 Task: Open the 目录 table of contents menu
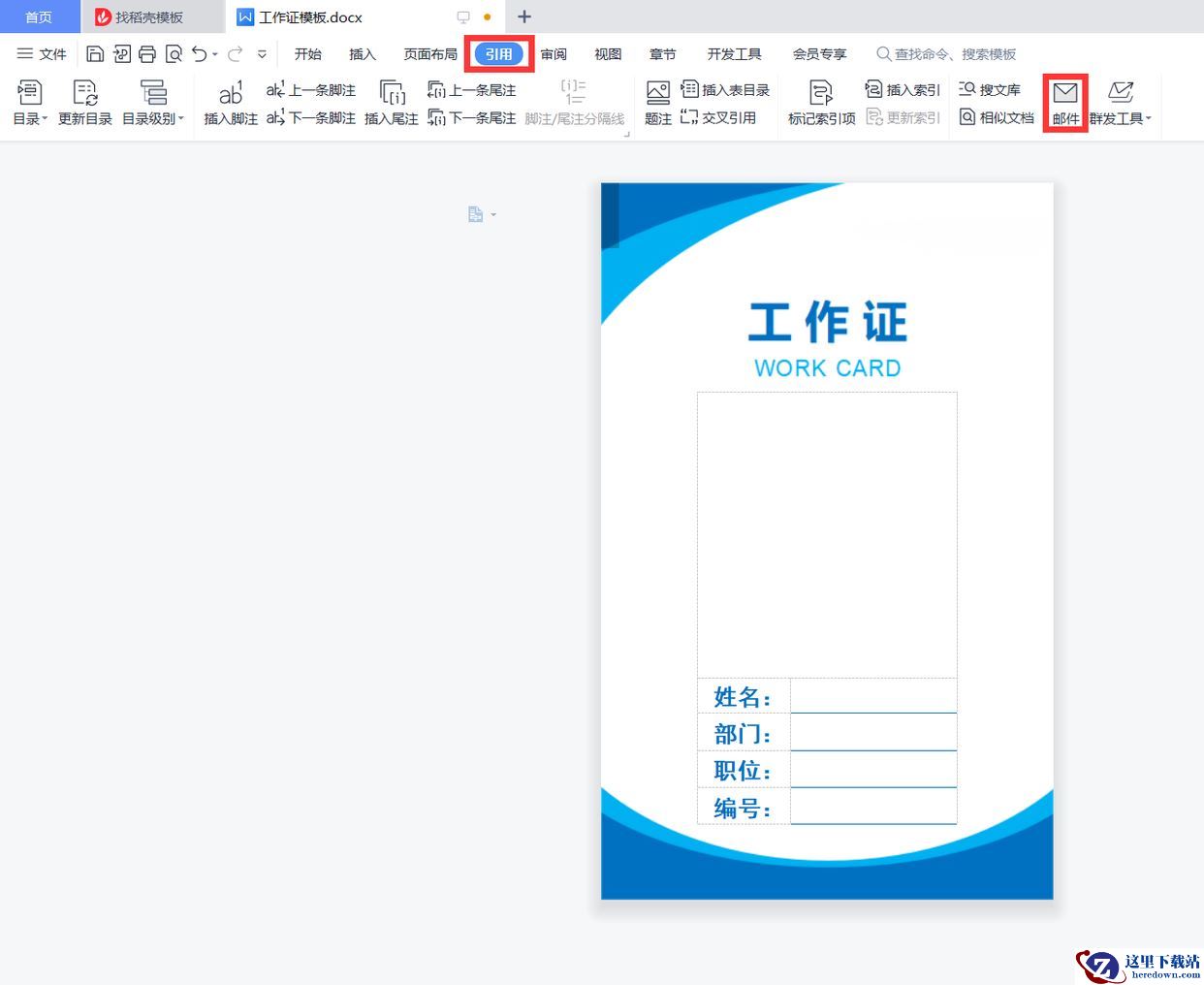pyautogui.click(x=30, y=104)
